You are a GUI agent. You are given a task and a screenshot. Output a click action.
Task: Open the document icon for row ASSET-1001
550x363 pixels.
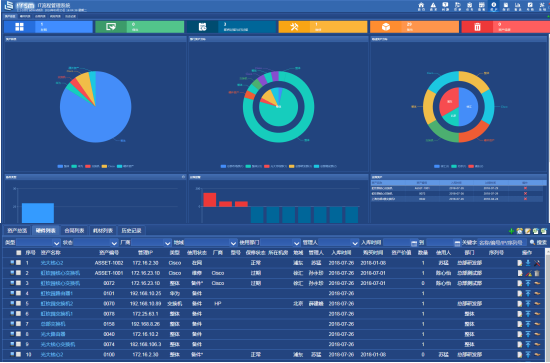coord(520,273)
